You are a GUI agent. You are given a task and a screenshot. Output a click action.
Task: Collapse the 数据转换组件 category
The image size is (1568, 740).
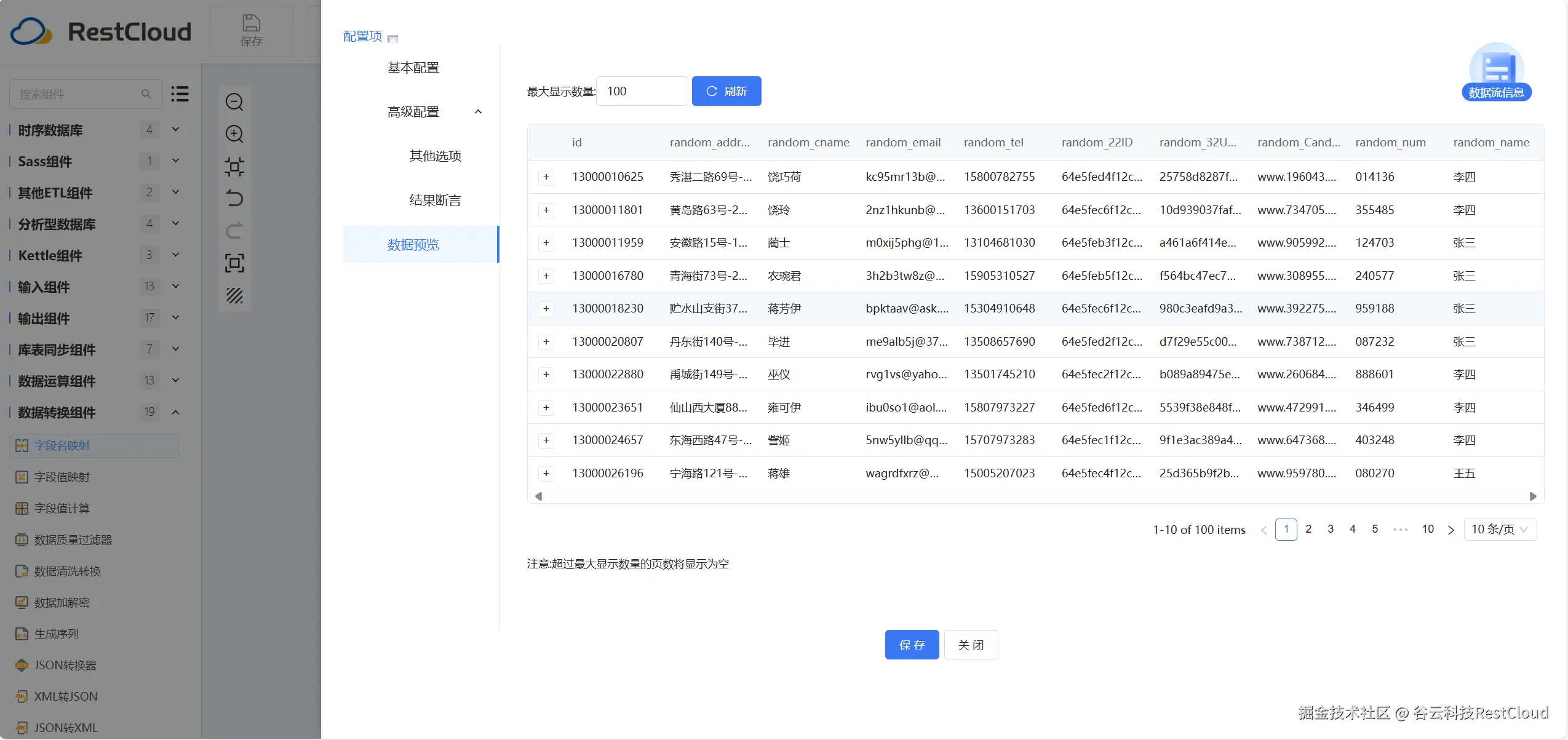coord(176,412)
